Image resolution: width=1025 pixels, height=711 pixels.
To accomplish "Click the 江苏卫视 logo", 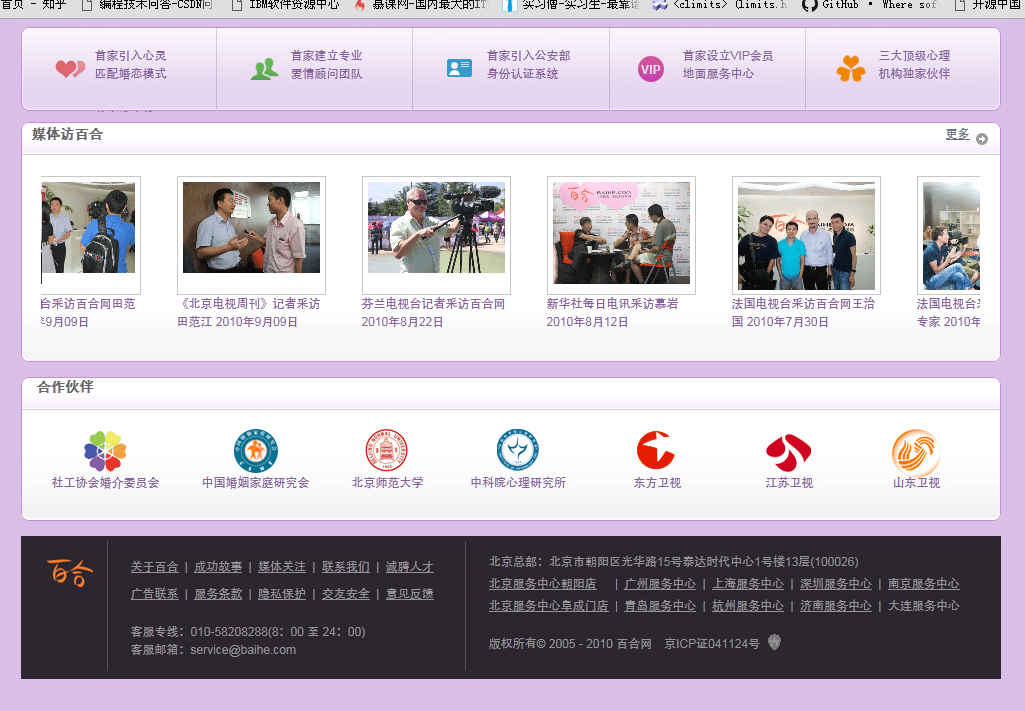I will (788, 452).
